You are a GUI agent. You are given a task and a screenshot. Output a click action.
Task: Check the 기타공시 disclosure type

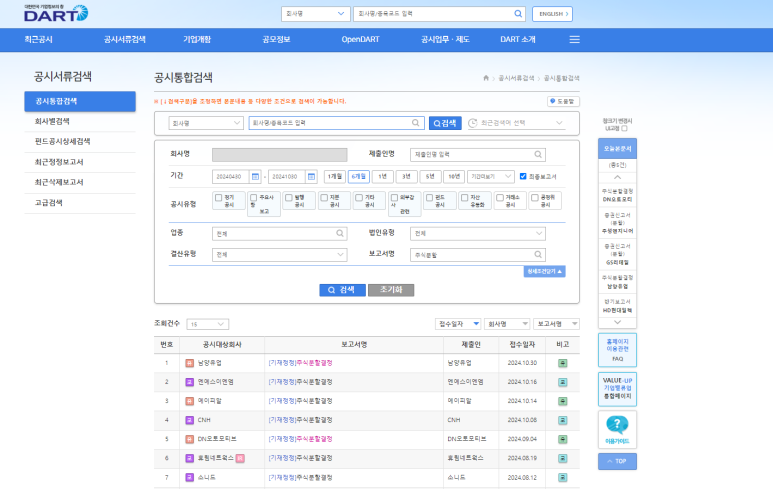point(359,198)
